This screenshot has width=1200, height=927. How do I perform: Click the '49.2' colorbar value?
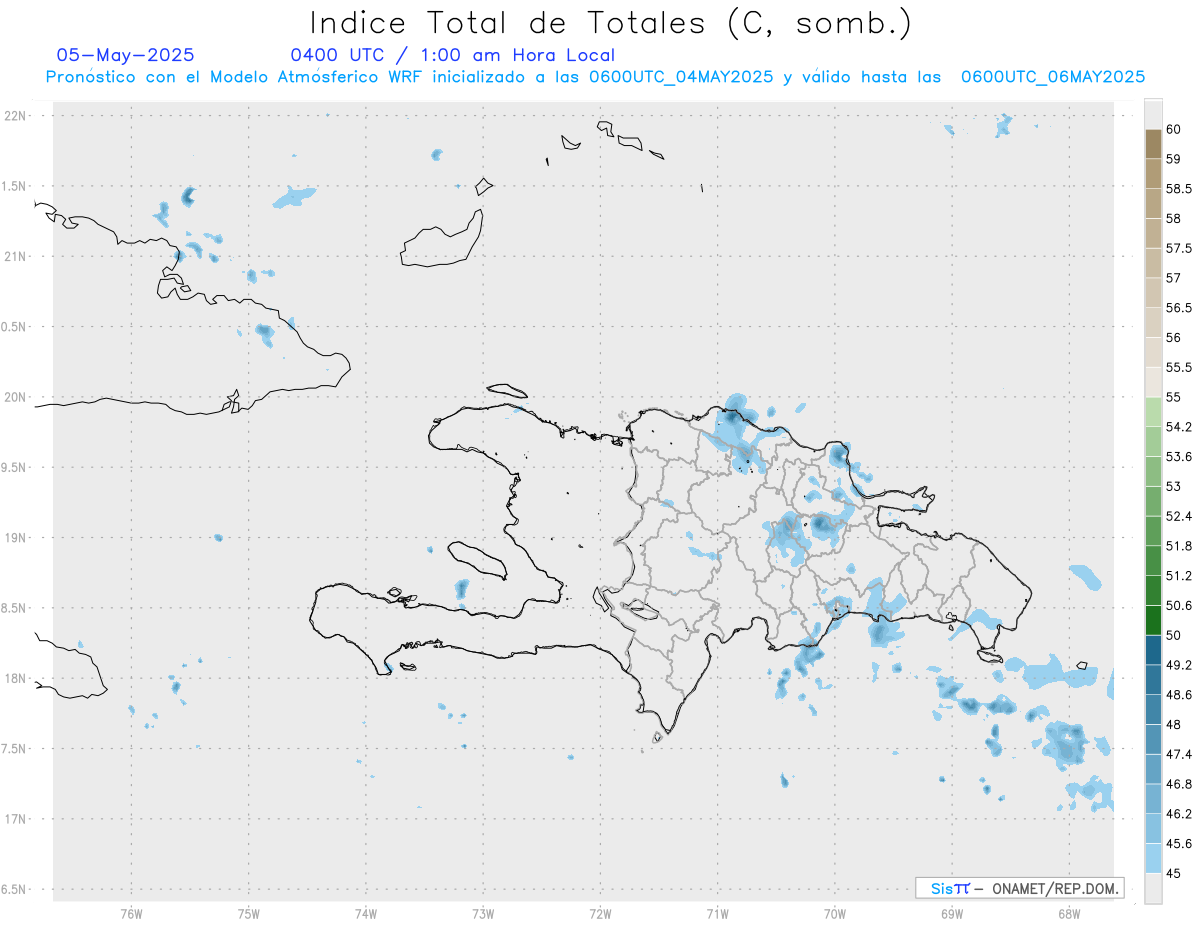click(x=1179, y=665)
